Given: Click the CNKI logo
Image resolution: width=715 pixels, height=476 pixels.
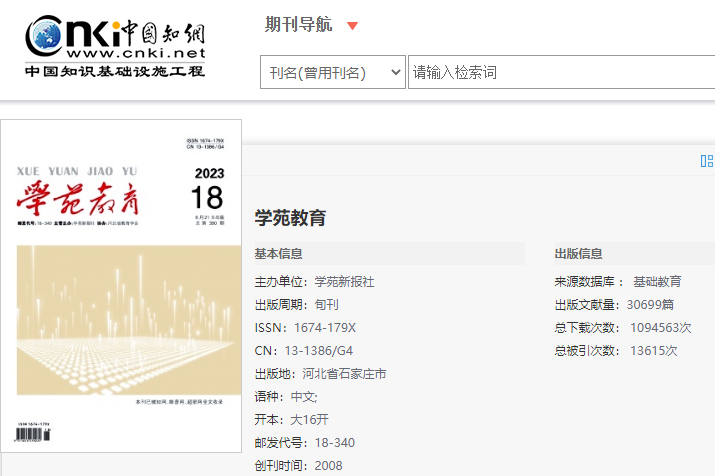Looking at the screenshot, I should click(x=115, y=46).
